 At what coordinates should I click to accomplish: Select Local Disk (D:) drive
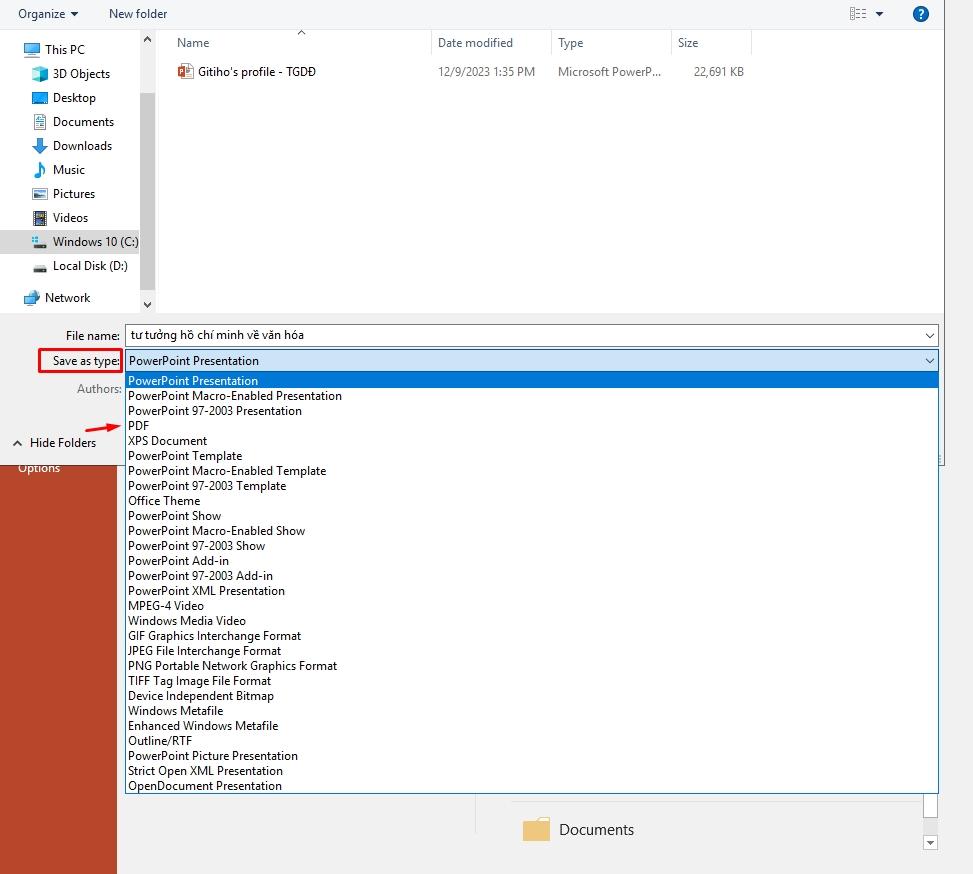[x=89, y=266]
